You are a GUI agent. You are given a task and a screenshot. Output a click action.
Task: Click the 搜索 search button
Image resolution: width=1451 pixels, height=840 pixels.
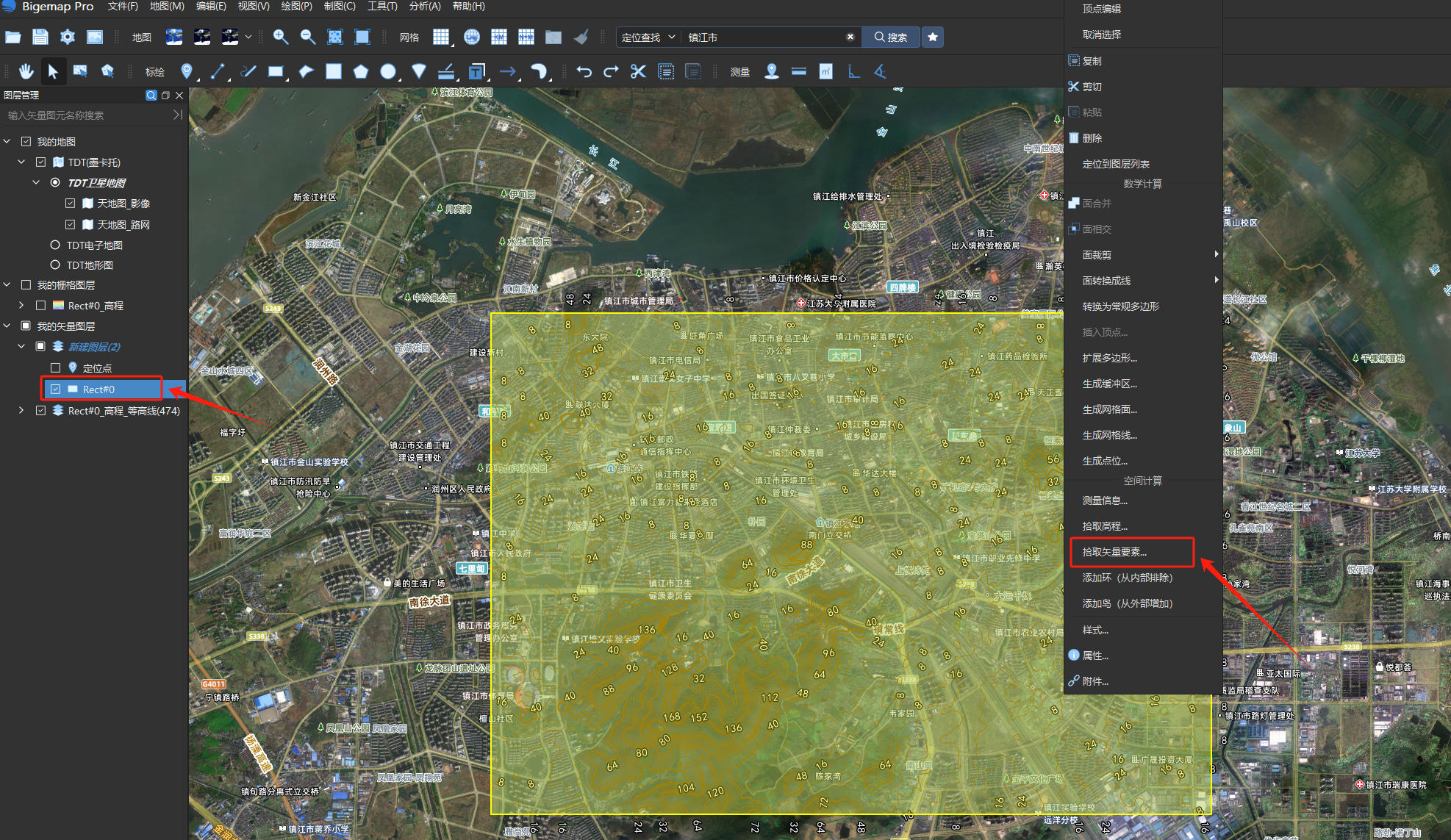pos(891,37)
